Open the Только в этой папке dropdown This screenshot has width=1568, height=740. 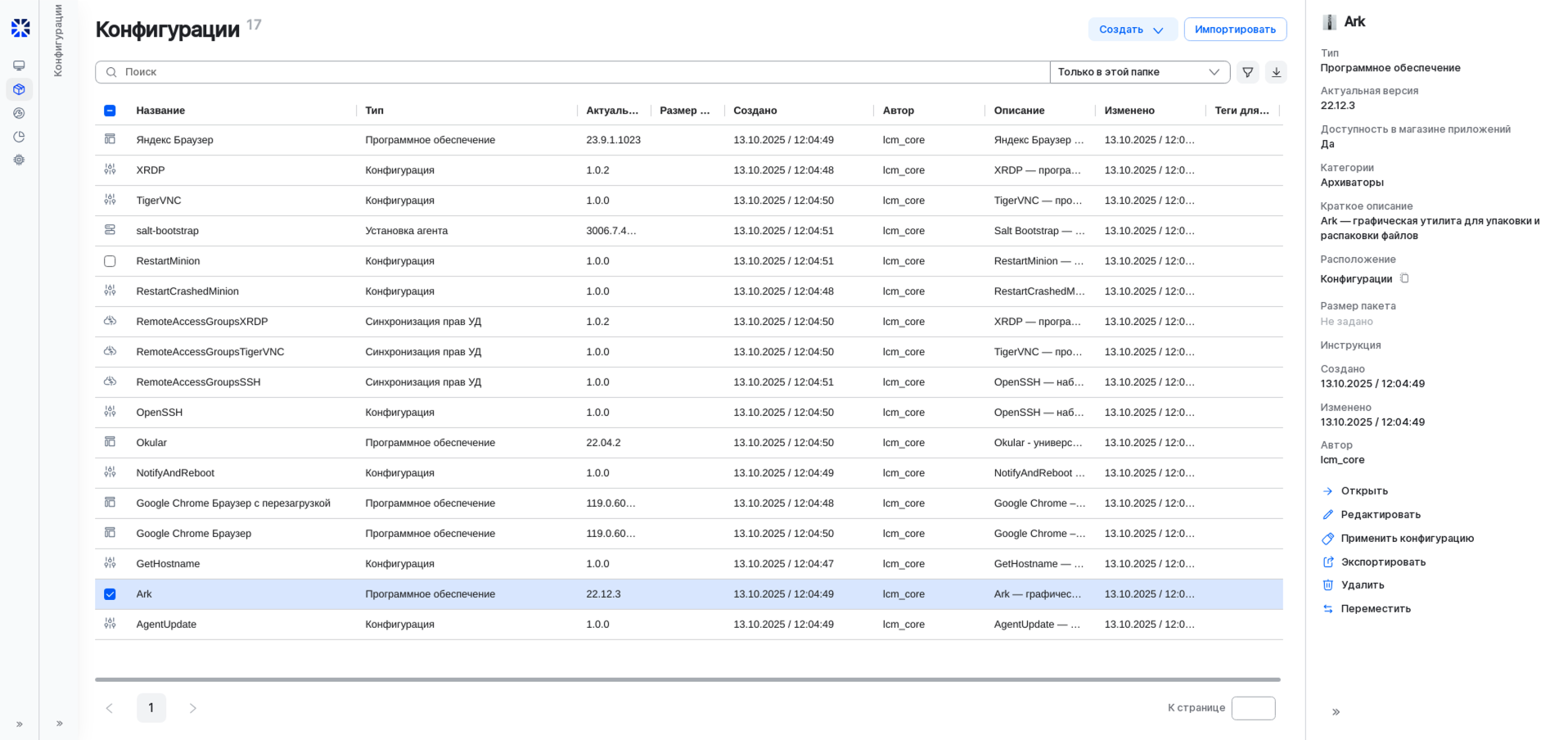point(1138,72)
